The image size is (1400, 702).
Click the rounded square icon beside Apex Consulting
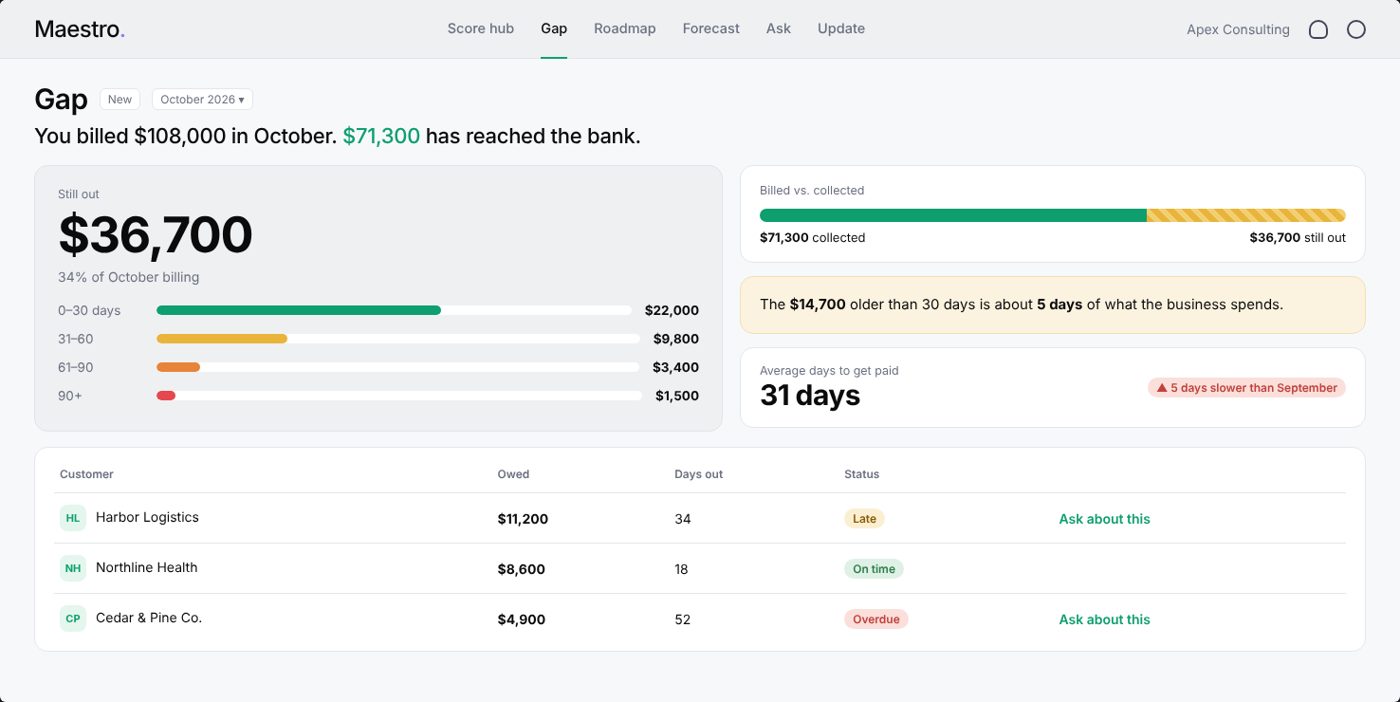pyautogui.click(x=1318, y=30)
